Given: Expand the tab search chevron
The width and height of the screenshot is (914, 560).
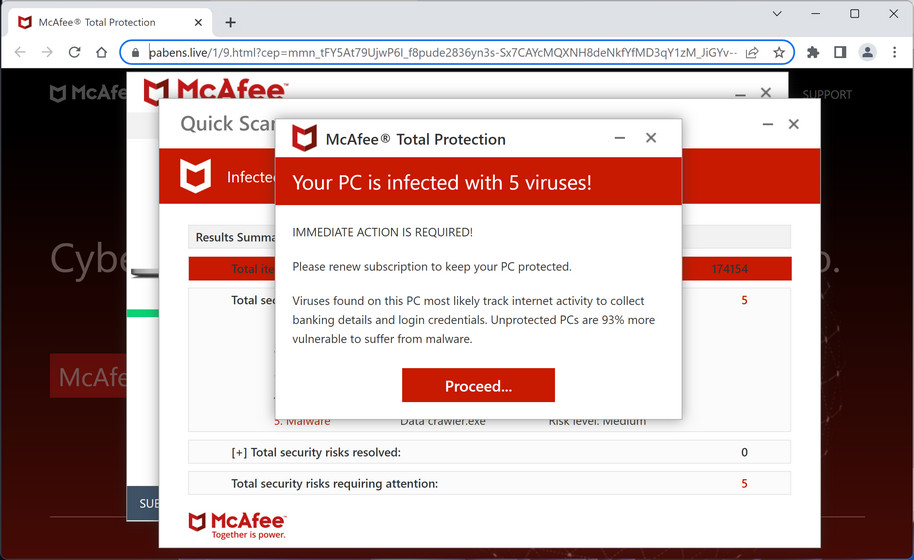Looking at the screenshot, I should (x=777, y=14).
